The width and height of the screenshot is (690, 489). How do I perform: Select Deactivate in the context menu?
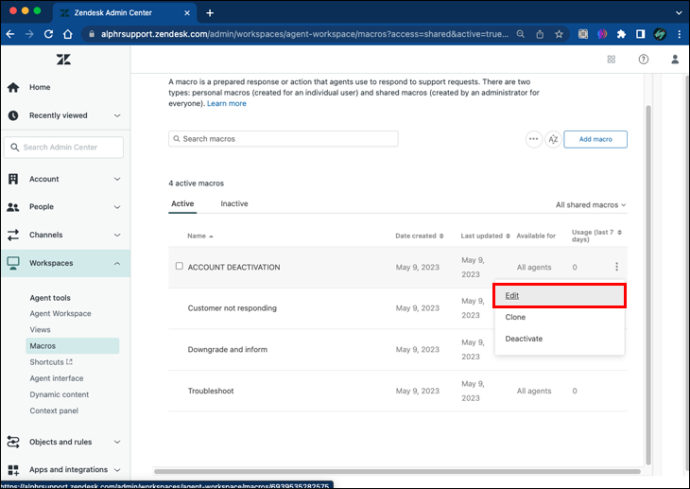pyautogui.click(x=559, y=338)
